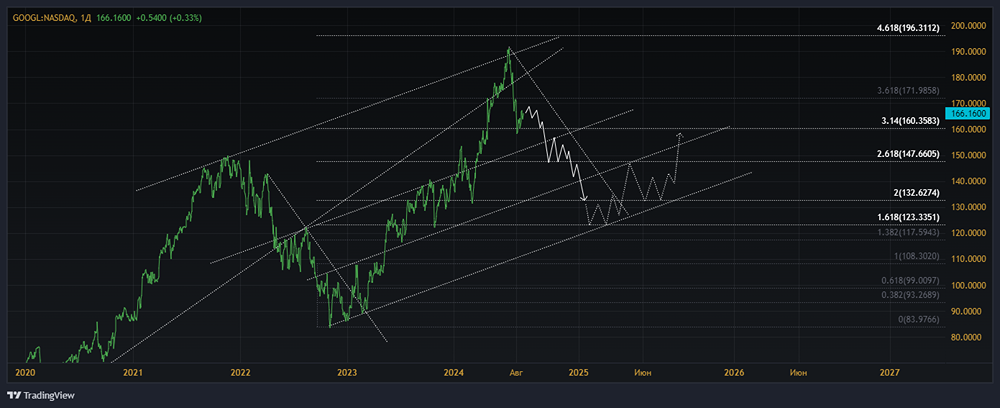
Task: Click the 1.618(123.3351) Fibonacci label
Action: point(908,217)
